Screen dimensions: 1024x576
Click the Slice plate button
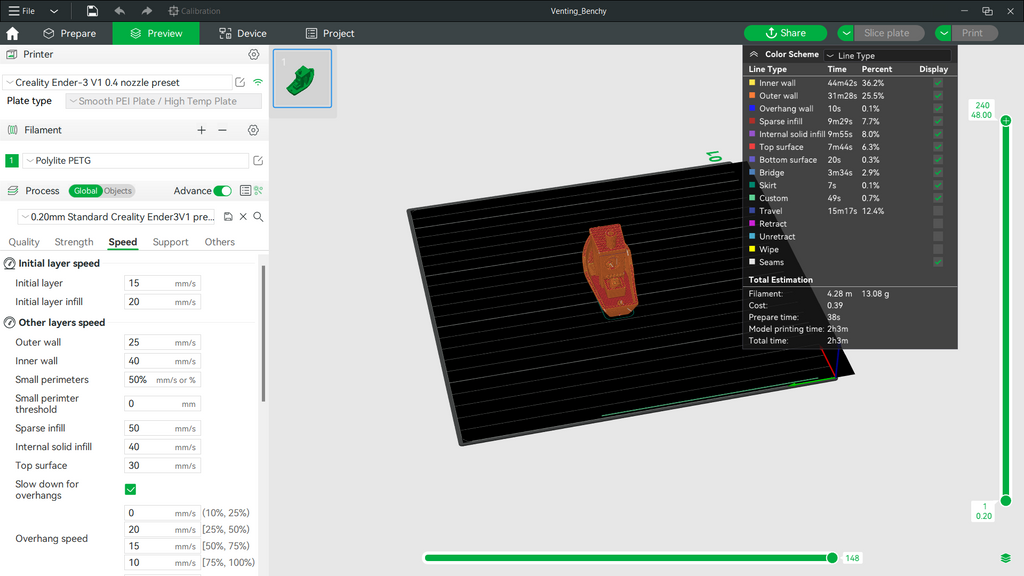[891, 33]
